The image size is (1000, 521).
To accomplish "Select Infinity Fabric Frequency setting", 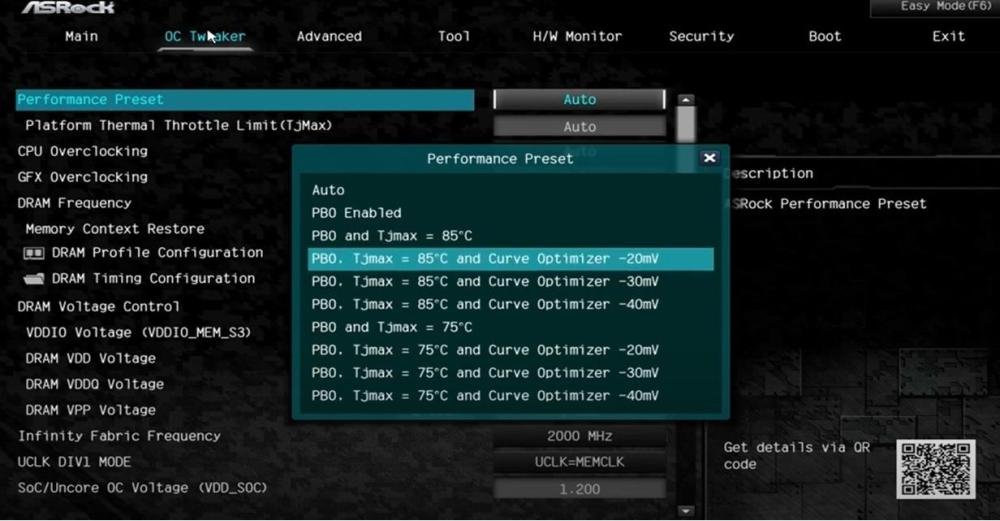I will pyautogui.click(x=119, y=436).
